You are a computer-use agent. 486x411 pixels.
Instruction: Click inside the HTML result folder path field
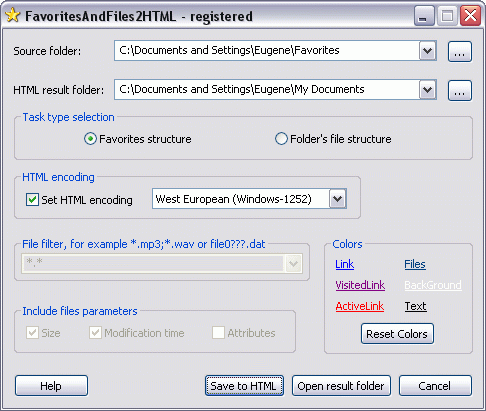click(x=266, y=90)
